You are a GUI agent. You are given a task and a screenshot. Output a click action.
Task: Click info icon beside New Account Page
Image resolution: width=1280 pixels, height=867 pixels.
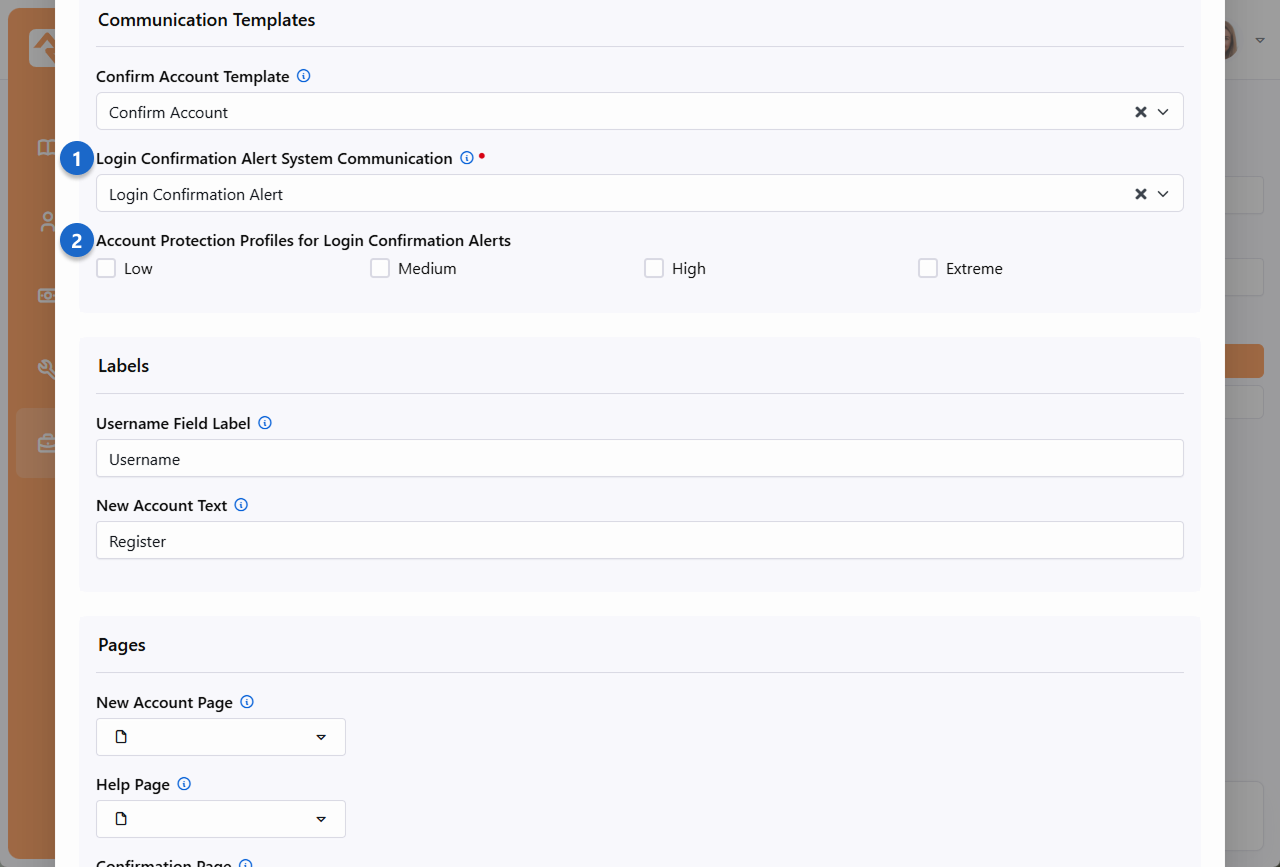click(x=247, y=702)
